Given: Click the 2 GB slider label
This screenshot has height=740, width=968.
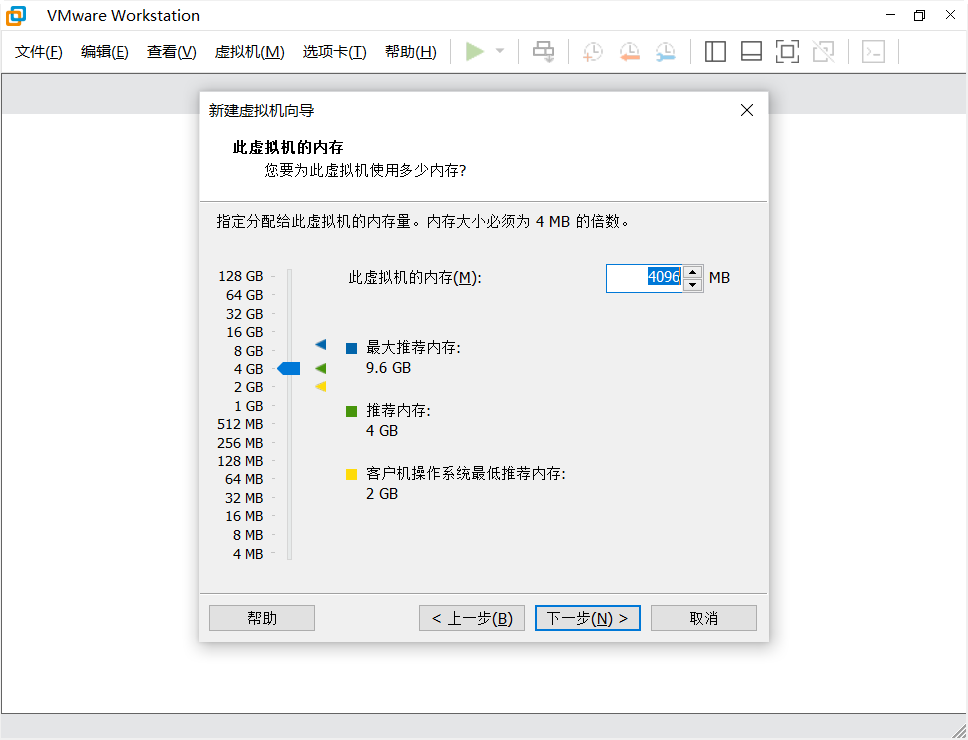Looking at the screenshot, I should pyautogui.click(x=248, y=387).
